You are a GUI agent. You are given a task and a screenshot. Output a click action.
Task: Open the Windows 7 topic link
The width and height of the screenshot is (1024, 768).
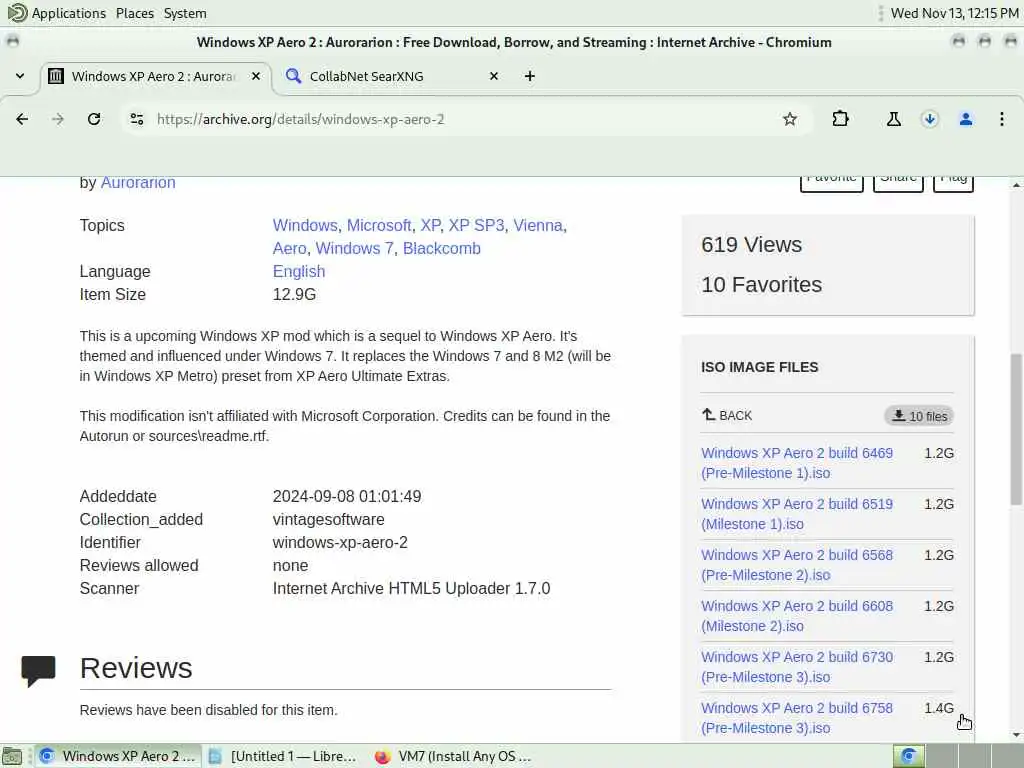click(355, 248)
